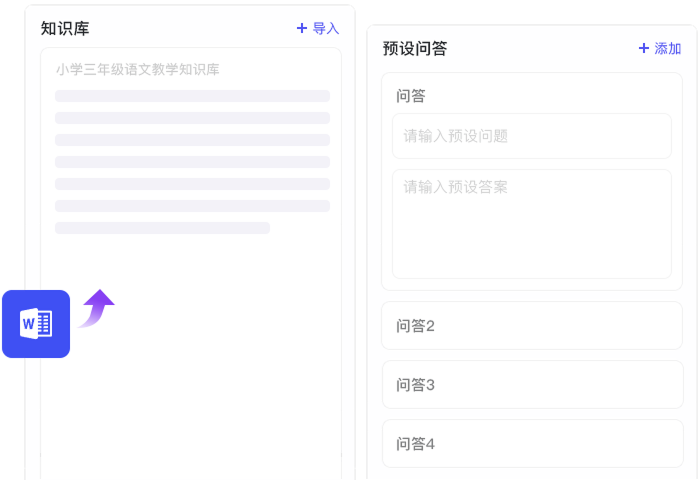Select the blue Word document icon
This screenshot has width=700, height=480.
[x=36, y=323]
